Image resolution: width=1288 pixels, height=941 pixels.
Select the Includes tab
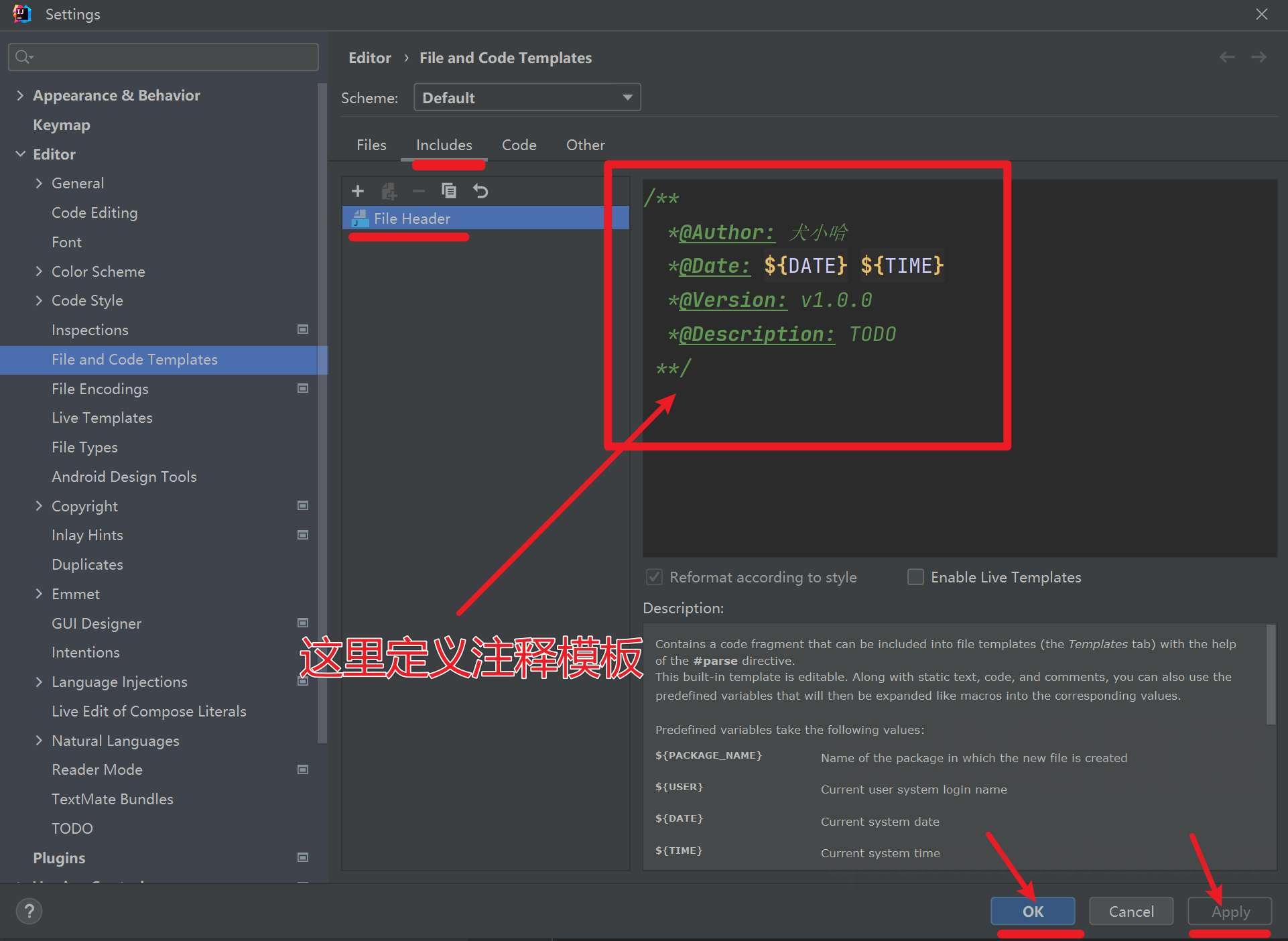pos(443,145)
